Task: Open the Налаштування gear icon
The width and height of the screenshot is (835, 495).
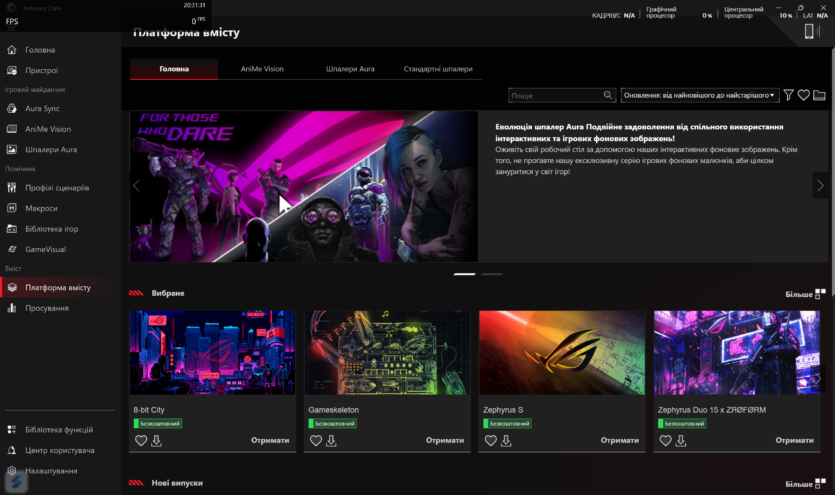Action: click(12, 471)
